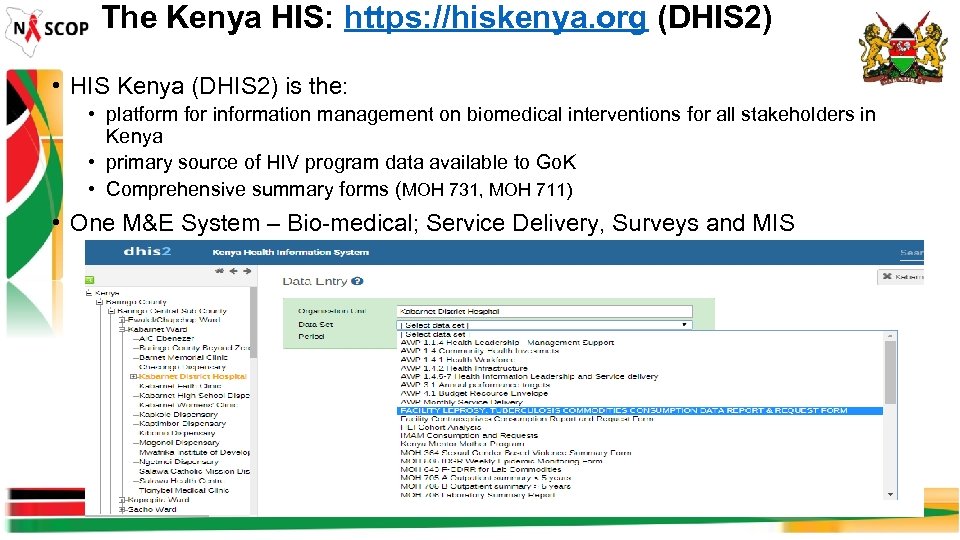Open the Data Set dropdown
This screenshot has height=540, width=960.
544,325
